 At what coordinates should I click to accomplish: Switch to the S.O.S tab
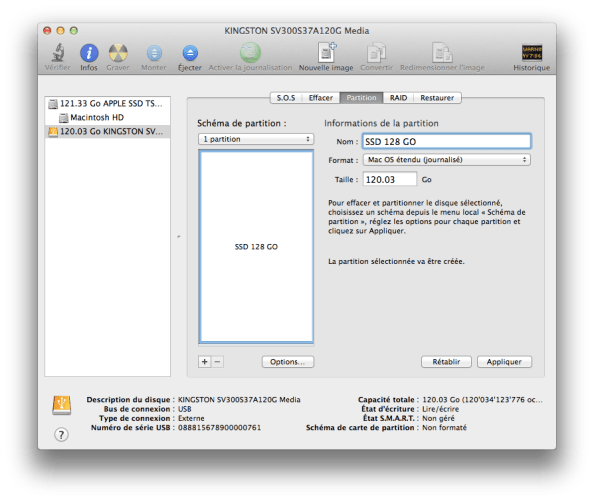[x=286, y=98]
